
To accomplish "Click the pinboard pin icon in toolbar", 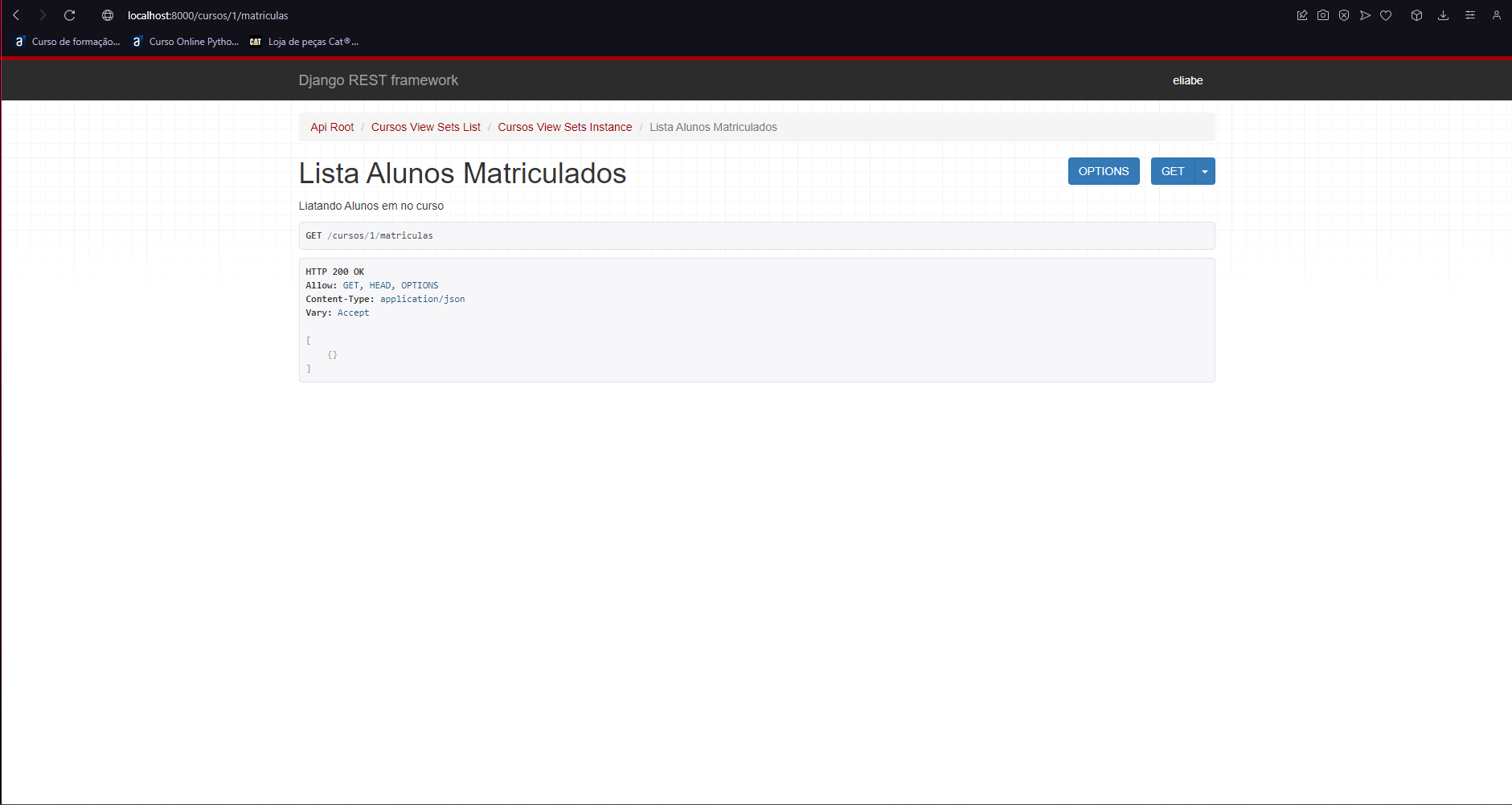I will pos(1302,15).
